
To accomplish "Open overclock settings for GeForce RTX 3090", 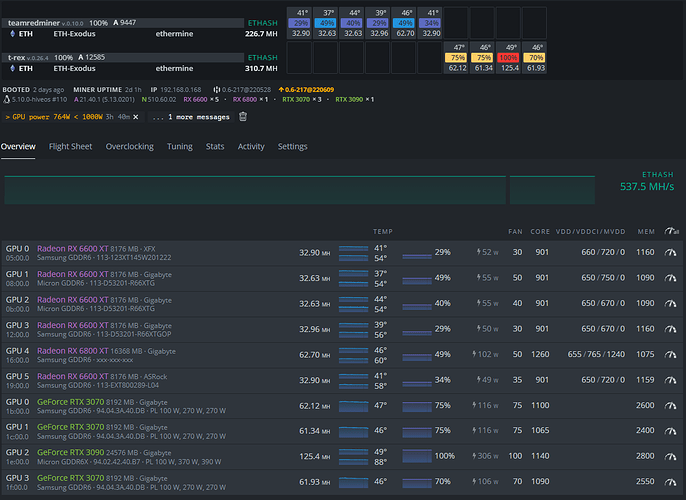I will pos(670,456).
